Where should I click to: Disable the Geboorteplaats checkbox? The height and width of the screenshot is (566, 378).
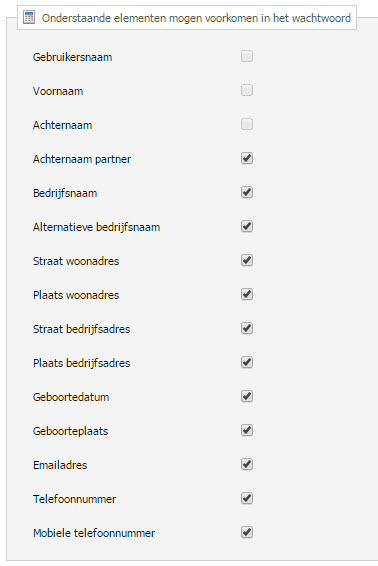click(x=247, y=430)
